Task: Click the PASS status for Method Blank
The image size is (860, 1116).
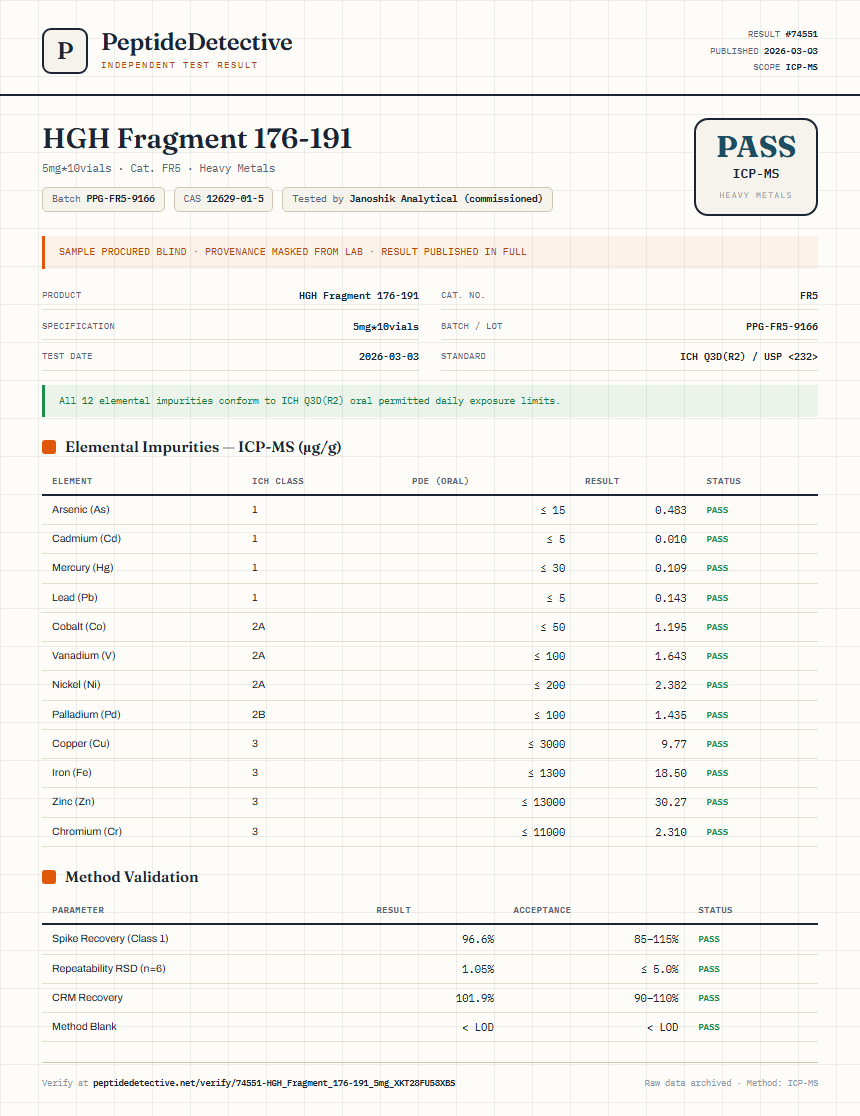Action: 709,1027
